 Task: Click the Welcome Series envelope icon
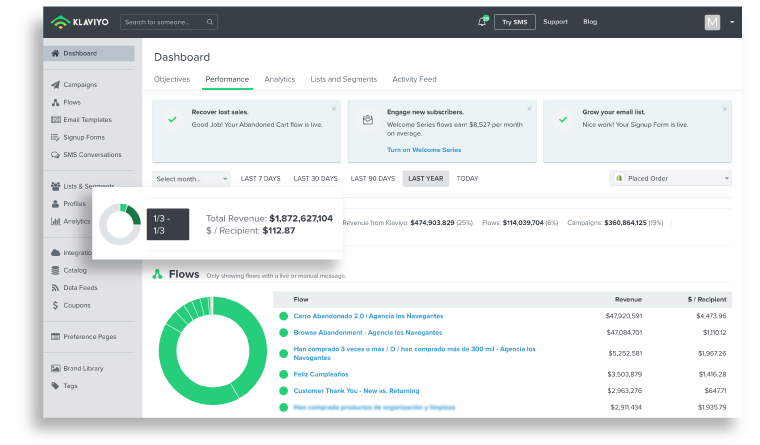pos(368,120)
